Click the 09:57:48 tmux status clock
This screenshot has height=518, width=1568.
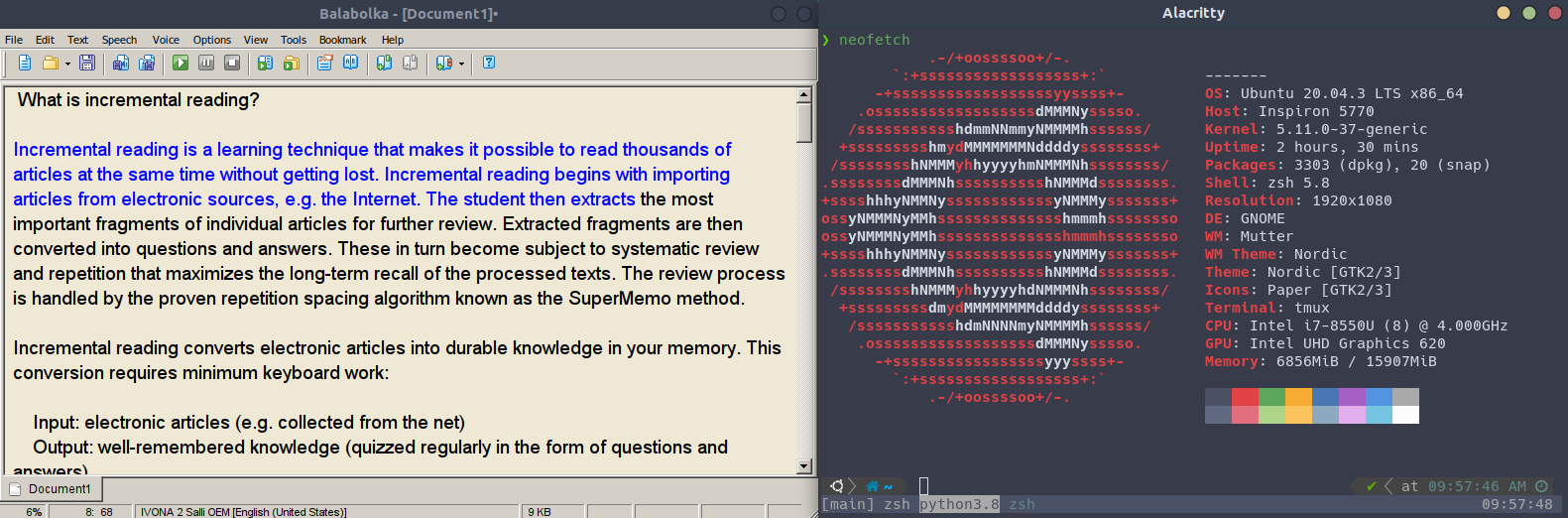pyautogui.click(x=1517, y=504)
